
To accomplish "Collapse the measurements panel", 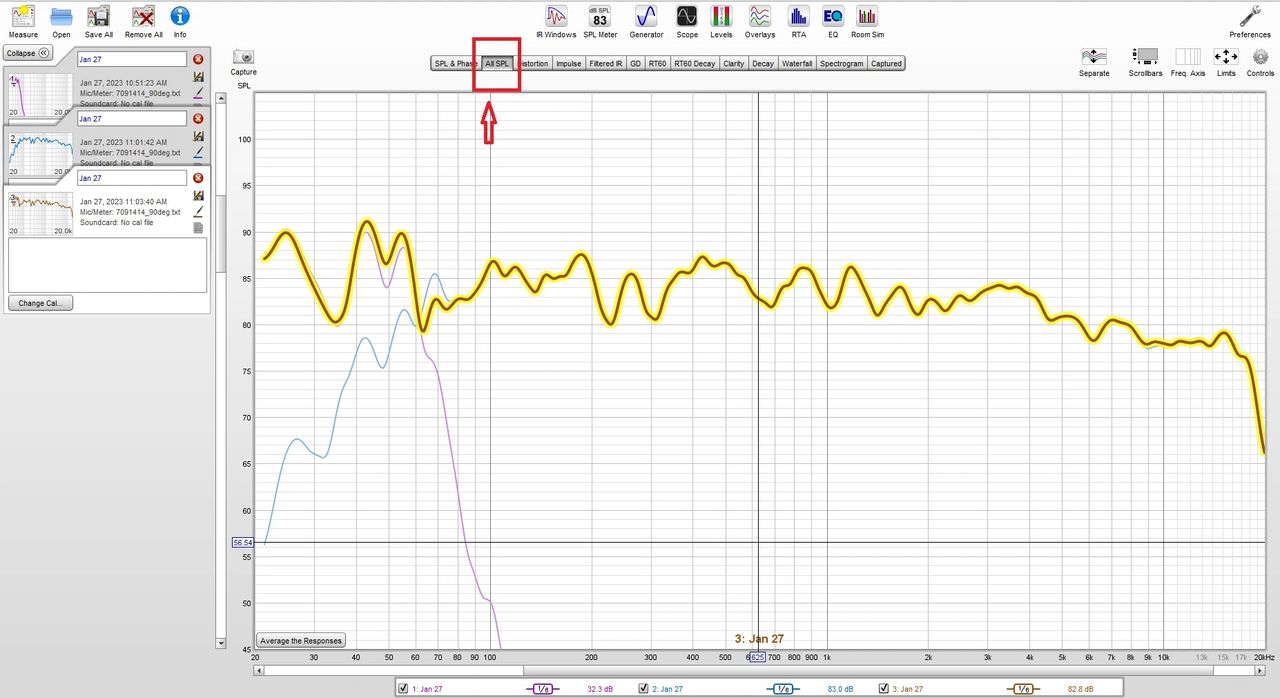I will 27,53.
